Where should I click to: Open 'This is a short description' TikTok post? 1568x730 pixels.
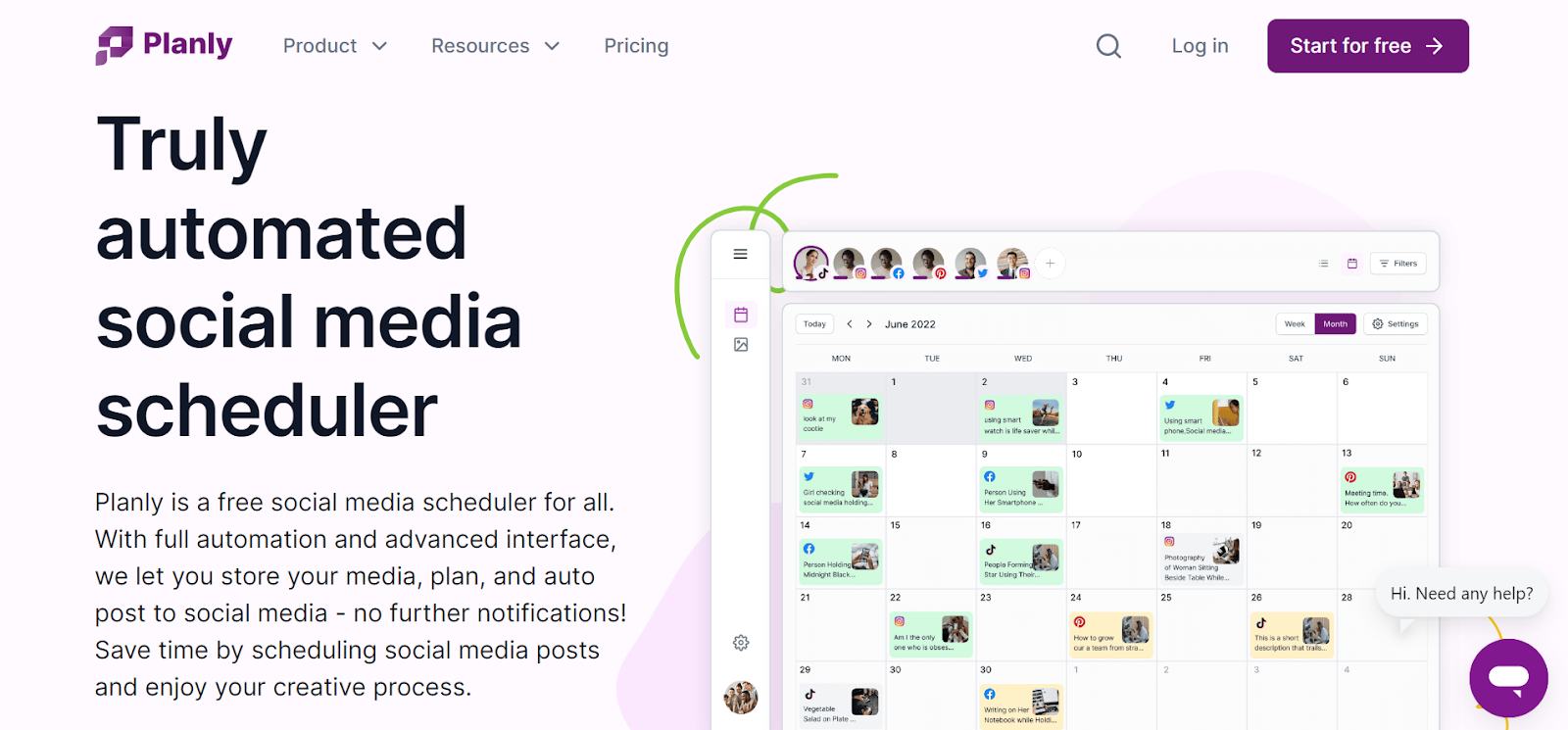(1293, 634)
